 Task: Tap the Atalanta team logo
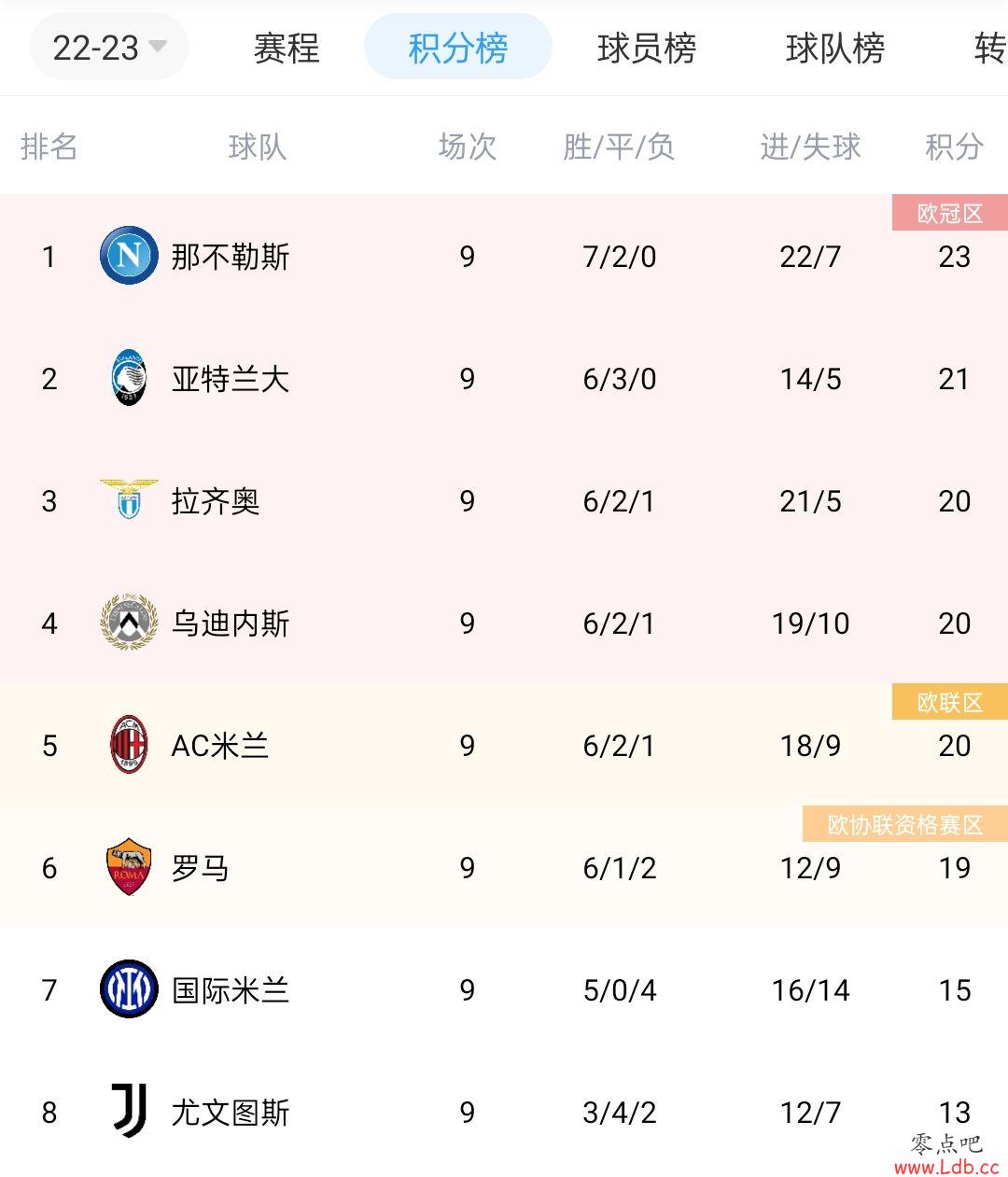[129, 378]
